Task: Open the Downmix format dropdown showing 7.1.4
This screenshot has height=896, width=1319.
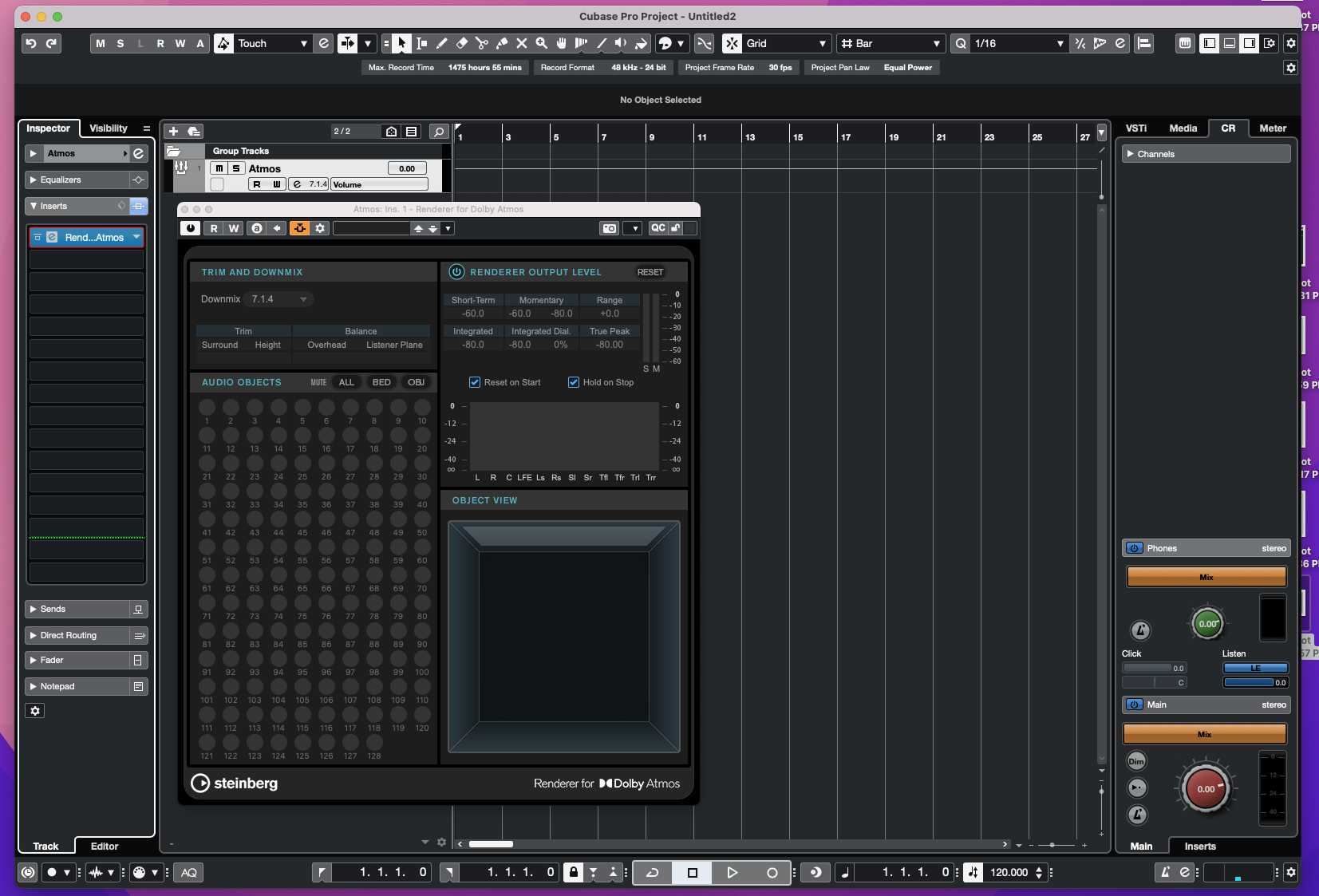Action: (x=278, y=298)
